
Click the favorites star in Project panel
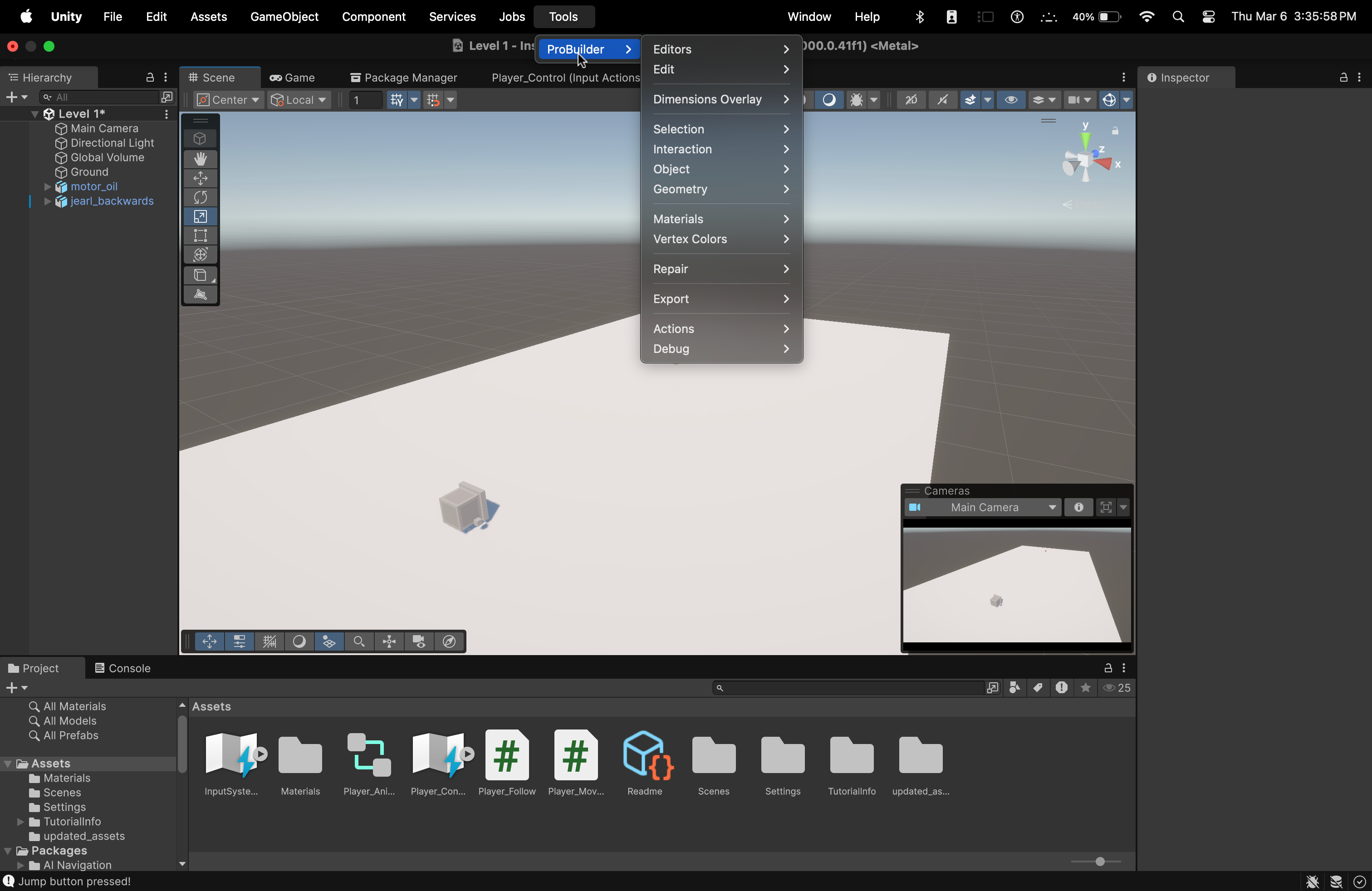(1086, 688)
